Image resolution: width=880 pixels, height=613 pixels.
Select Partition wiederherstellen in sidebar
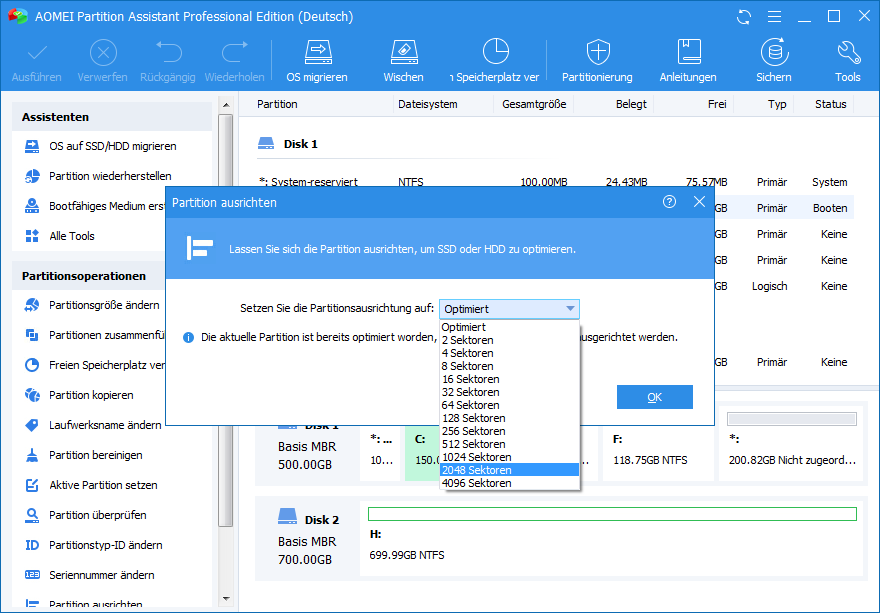click(x=110, y=176)
